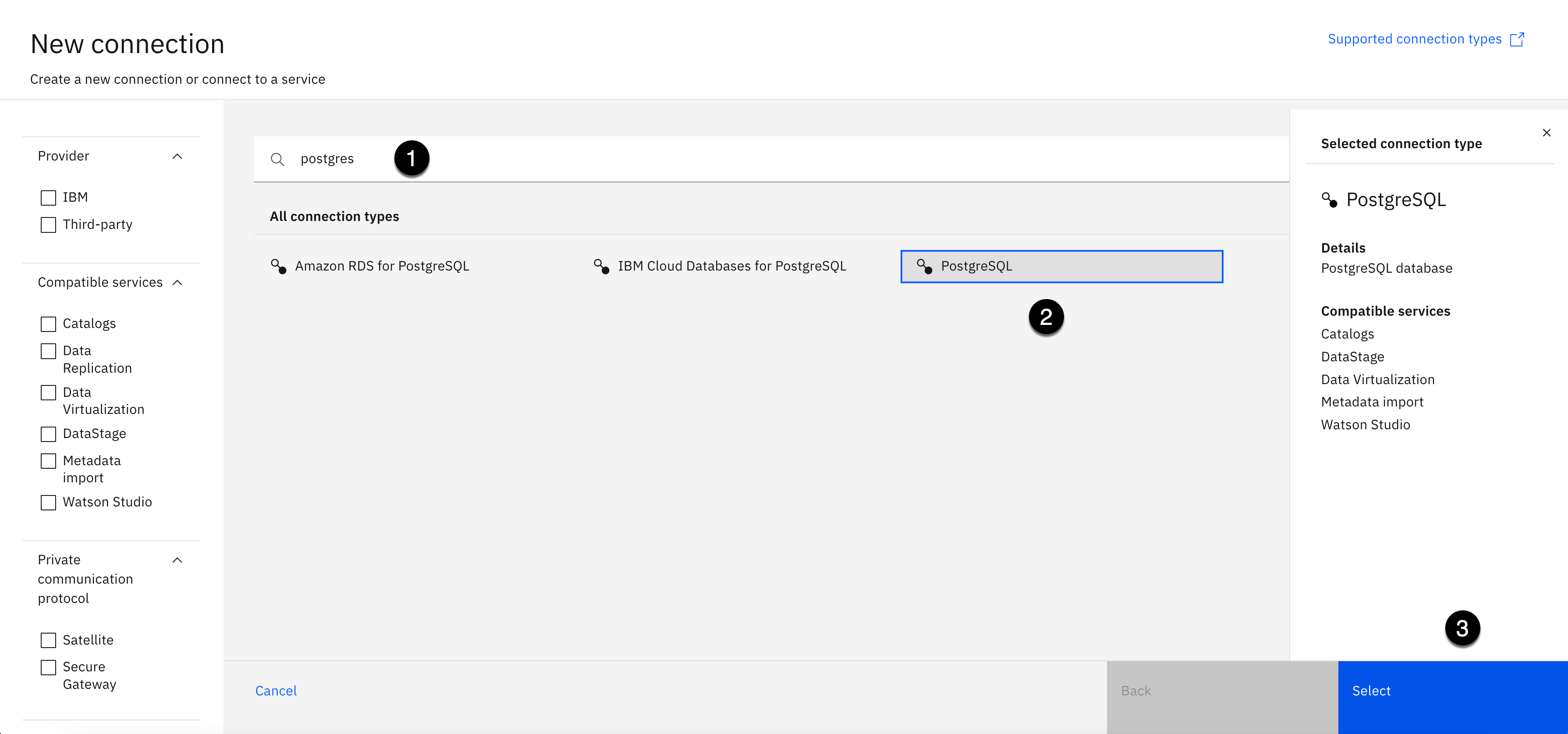Image resolution: width=1568 pixels, height=734 pixels.
Task: Click the external-link icon by Supported connection types
Action: click(x=1518, y=39)
